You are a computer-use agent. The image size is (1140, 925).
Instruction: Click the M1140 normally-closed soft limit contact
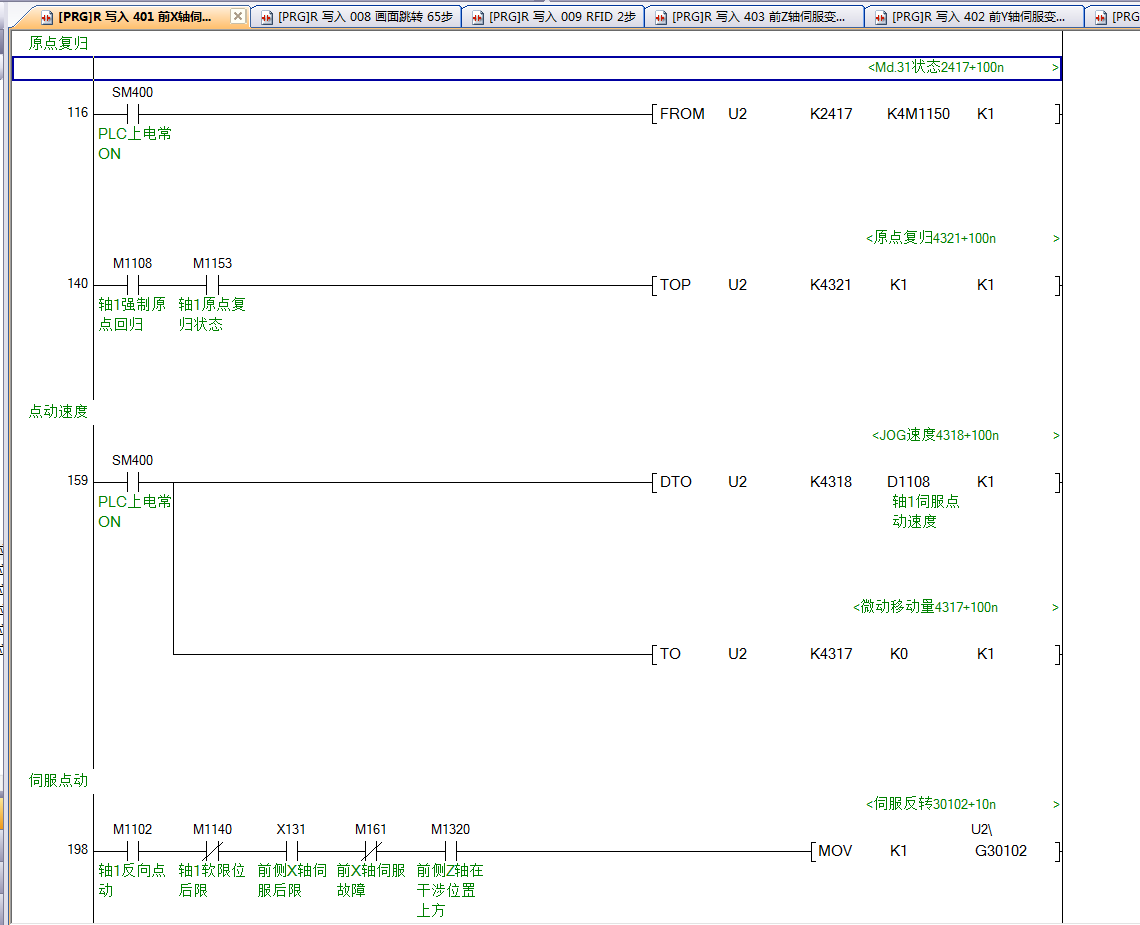(212, 852)
